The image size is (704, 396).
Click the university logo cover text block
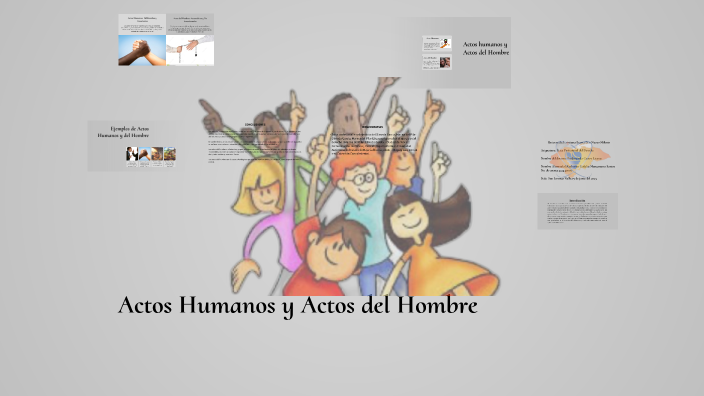(x=578, y=160)
